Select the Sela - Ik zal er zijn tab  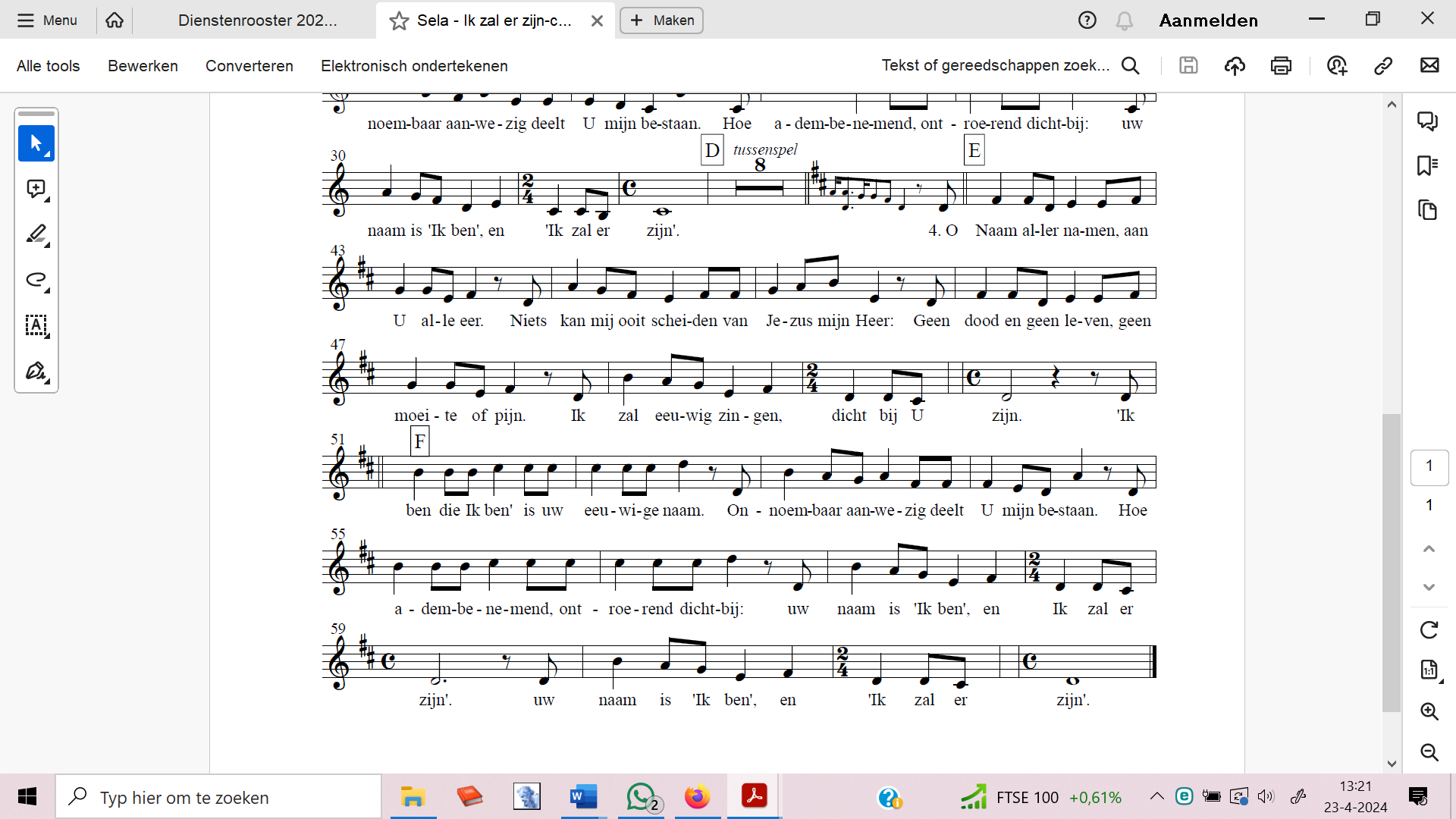494,20
